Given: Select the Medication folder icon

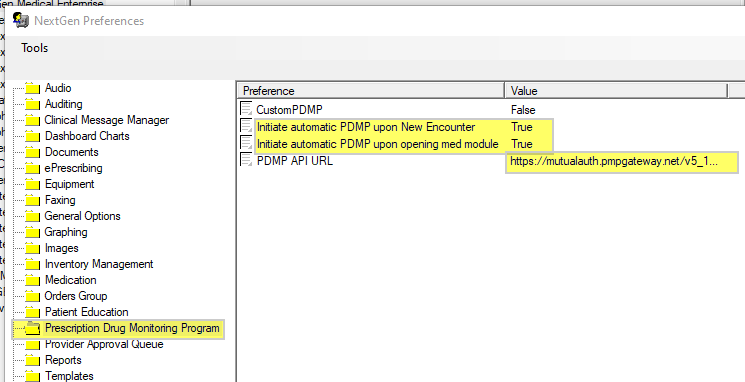Looking at the screenshot, I should 32,280.
